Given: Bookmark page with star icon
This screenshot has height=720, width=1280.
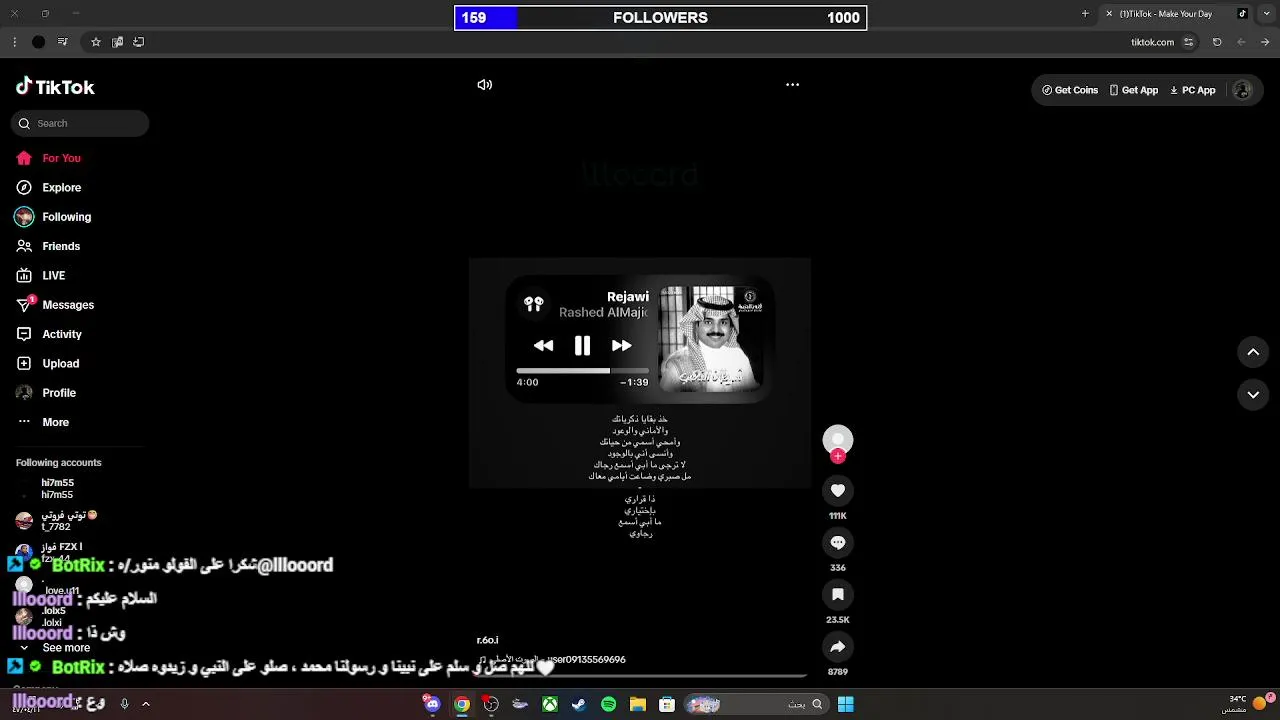Looking at the screenshot, I should (96, 42).
